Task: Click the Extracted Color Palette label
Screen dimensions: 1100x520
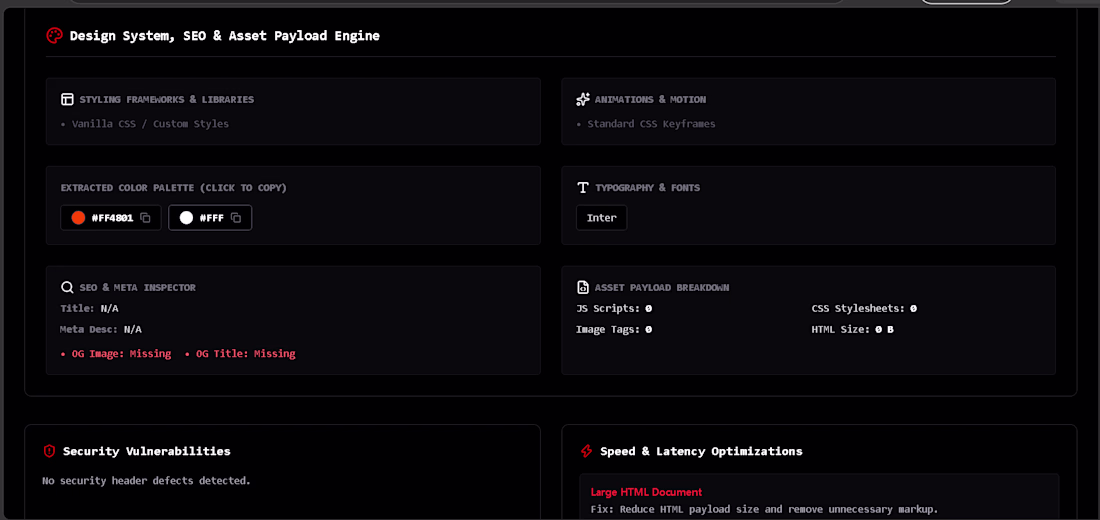Action: click(x=174, y=187)
